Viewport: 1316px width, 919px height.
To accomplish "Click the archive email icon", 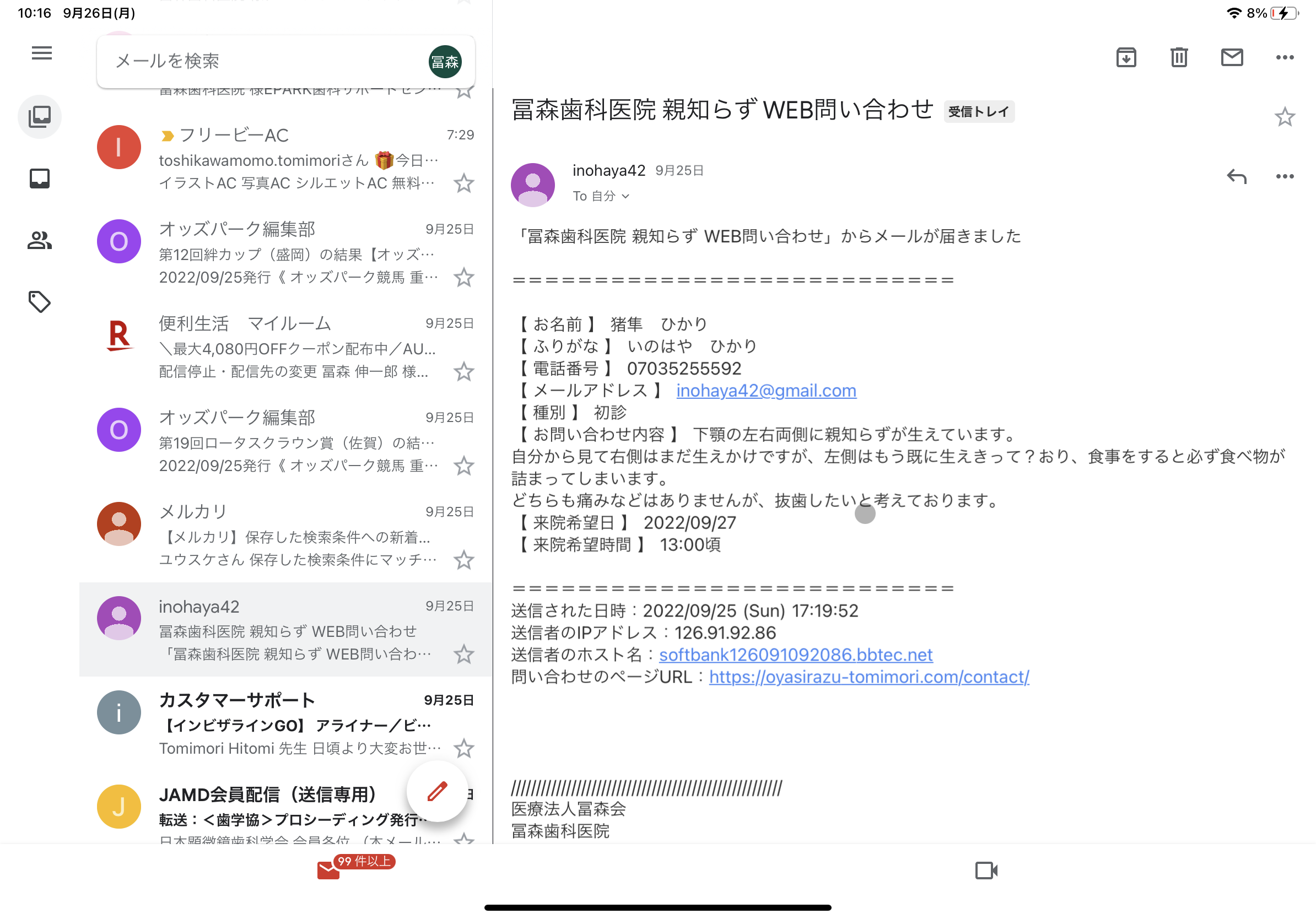I will [1126, 57].
